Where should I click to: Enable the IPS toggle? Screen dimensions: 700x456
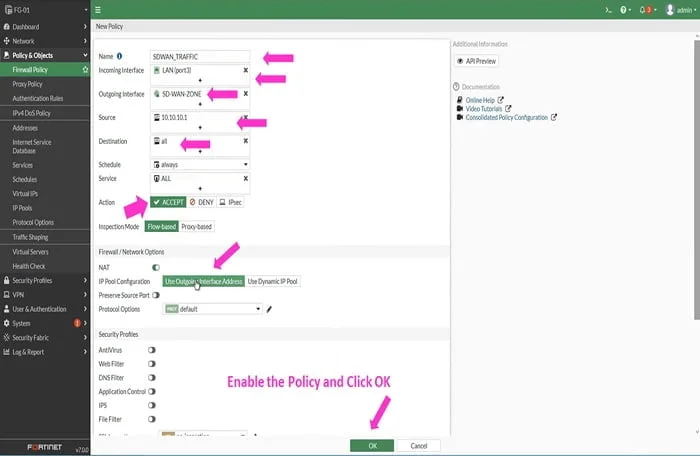pyautogui.click(x=152, y=406)
